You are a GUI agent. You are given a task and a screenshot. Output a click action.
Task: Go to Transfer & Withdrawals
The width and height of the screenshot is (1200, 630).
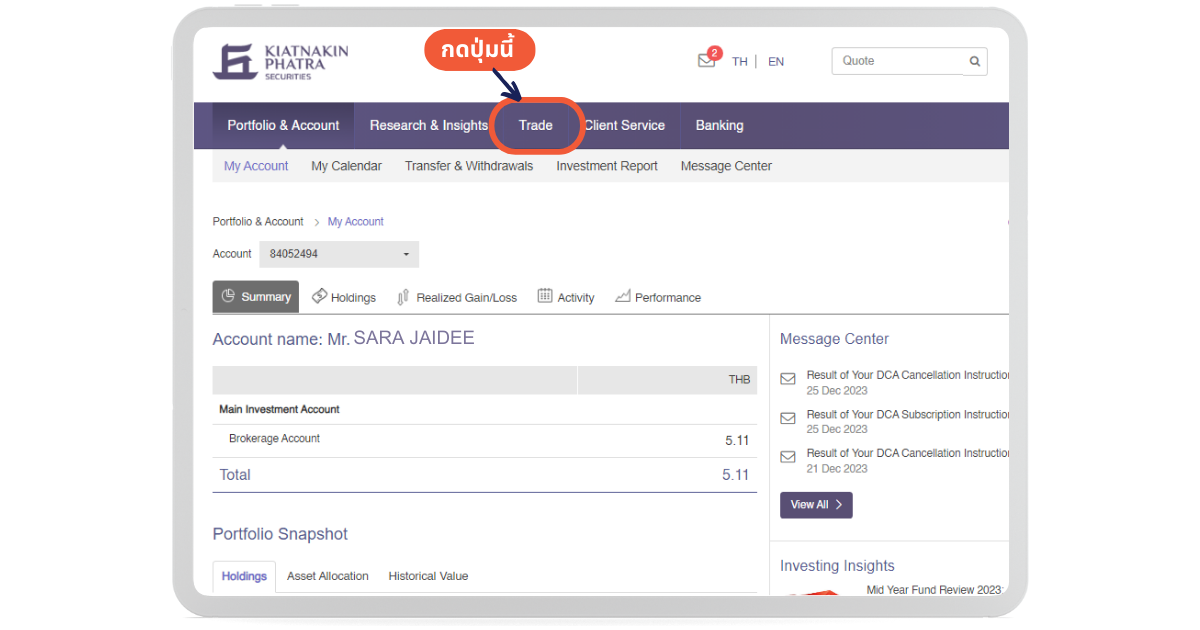tap(468, 166)
